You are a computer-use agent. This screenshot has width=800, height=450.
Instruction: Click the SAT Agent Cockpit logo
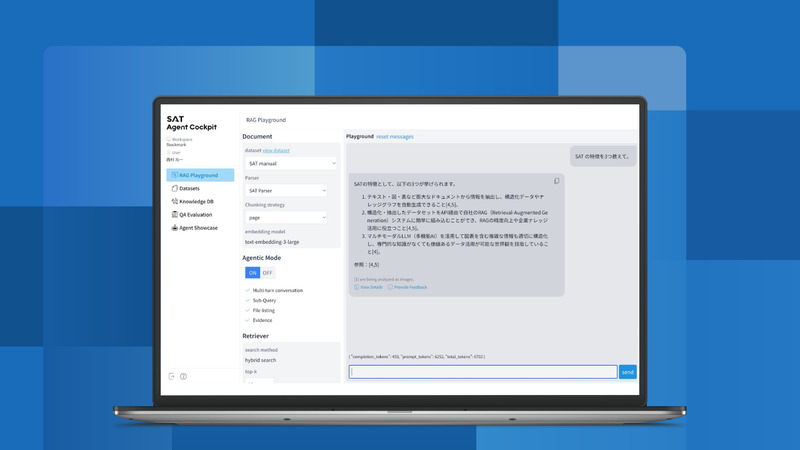[191, 123]
